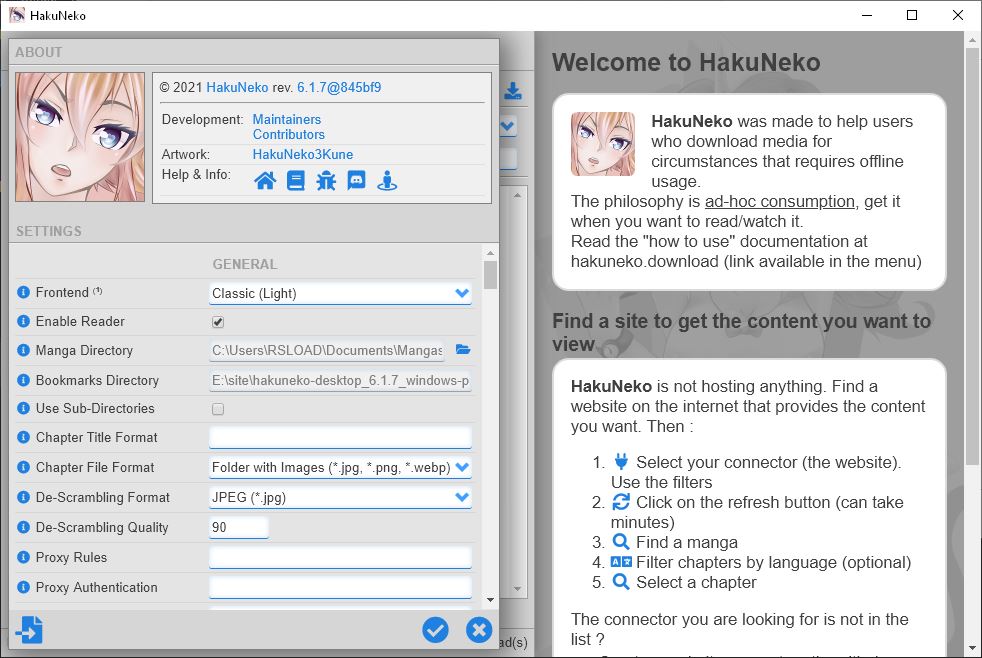Click the welcome page vertical scrollbar thumb
Image resolution: width=982 pixels, height=658 pixels.
click(x=972, y=256)
